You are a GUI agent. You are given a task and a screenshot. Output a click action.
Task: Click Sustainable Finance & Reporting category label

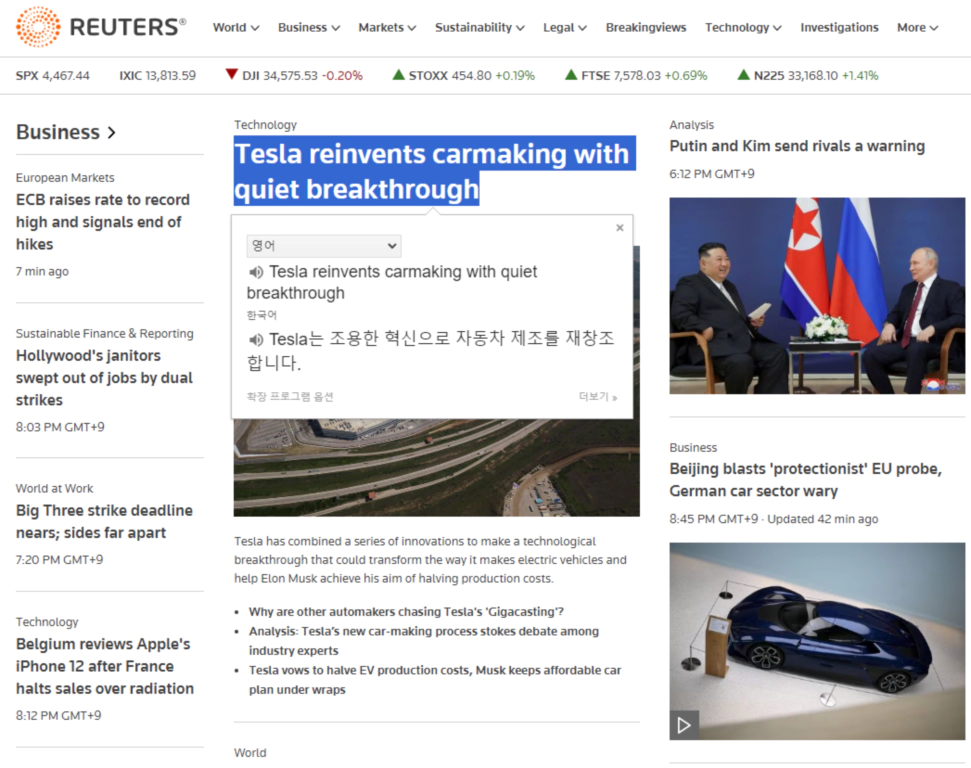tap(105, 333)
